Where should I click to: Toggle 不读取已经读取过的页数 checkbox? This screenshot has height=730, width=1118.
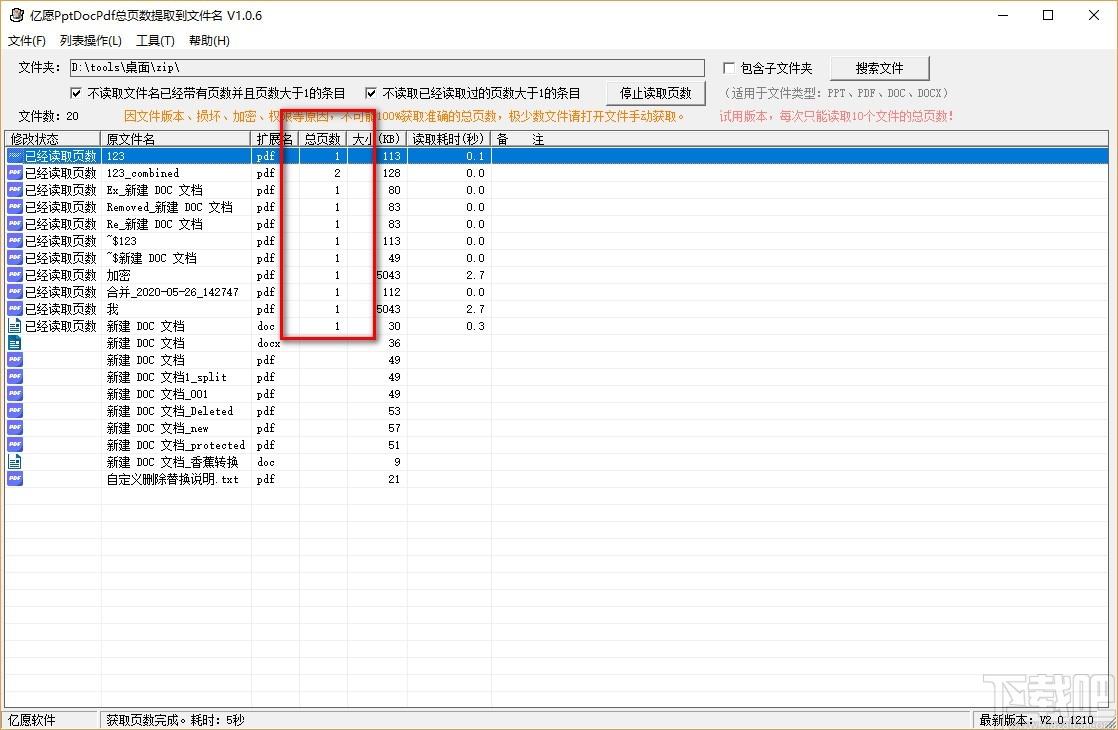pyautogui.click(x=371, y=93)
